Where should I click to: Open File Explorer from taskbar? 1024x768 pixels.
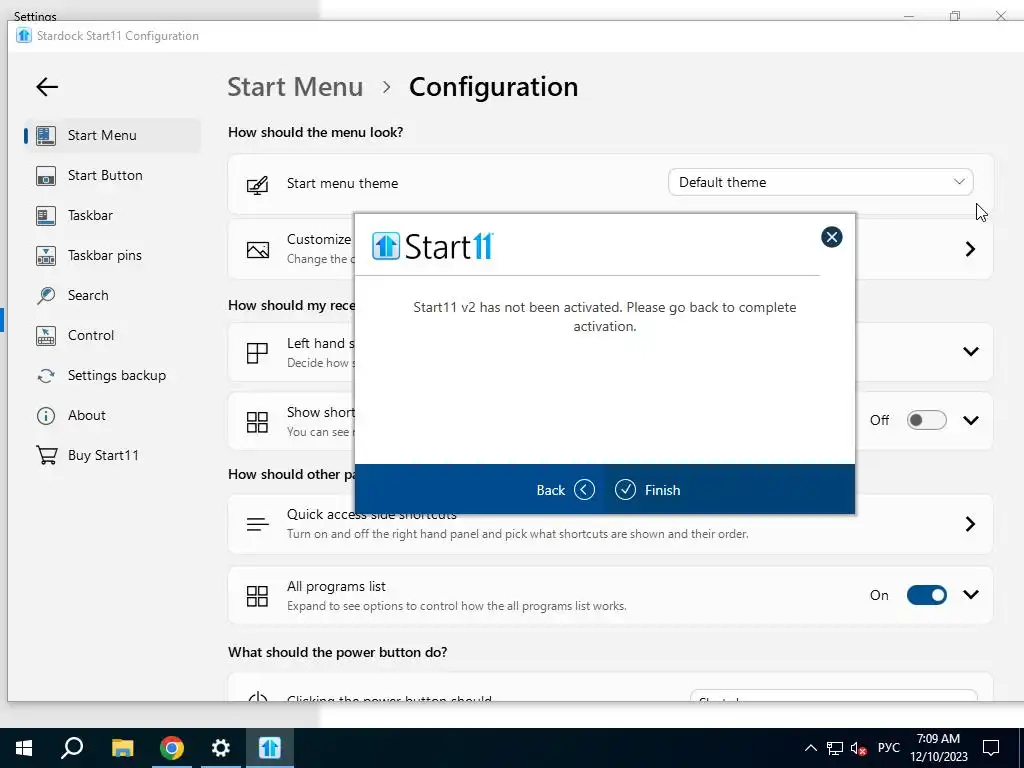click(x=122, y=748)
